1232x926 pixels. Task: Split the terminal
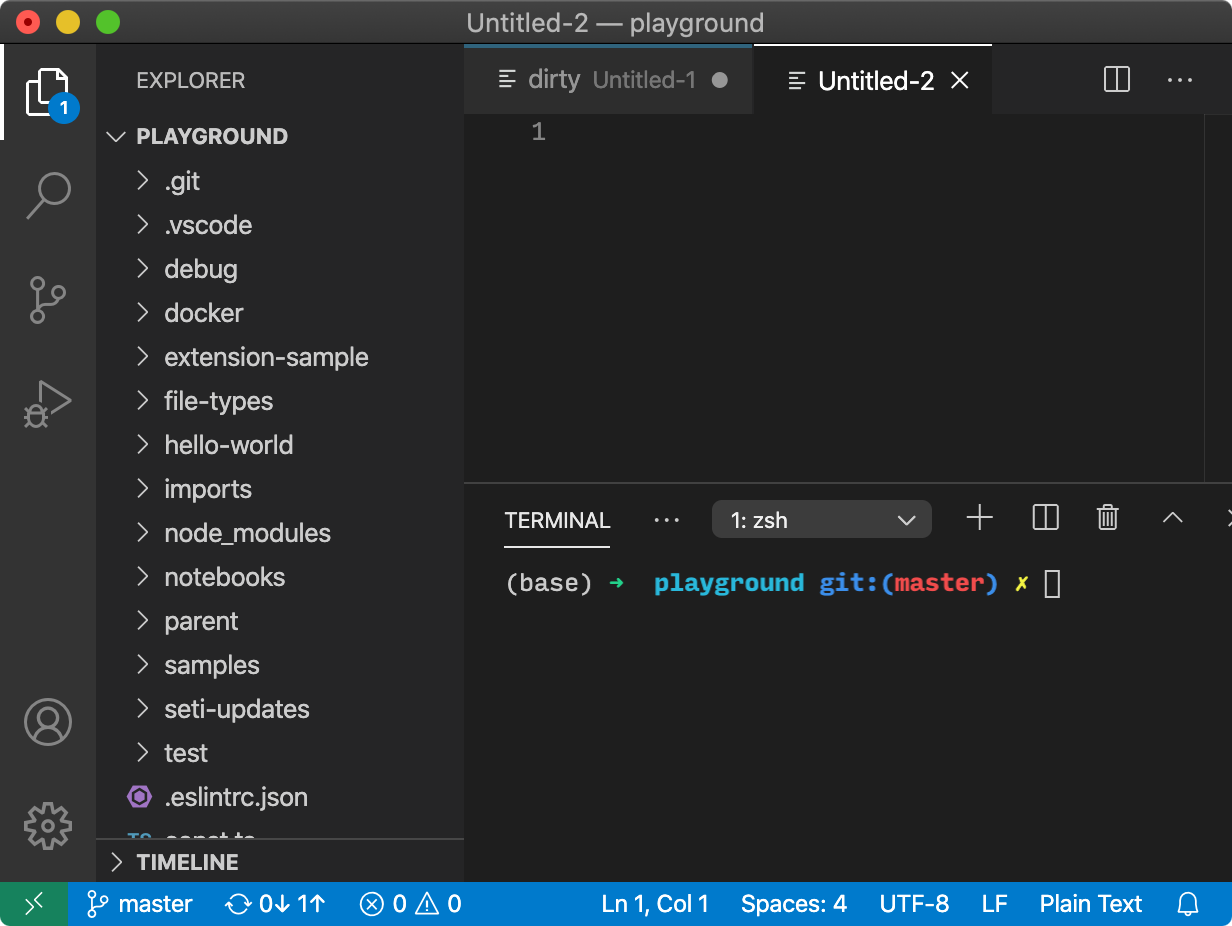pyautogui.click(x=1044, y=518)
